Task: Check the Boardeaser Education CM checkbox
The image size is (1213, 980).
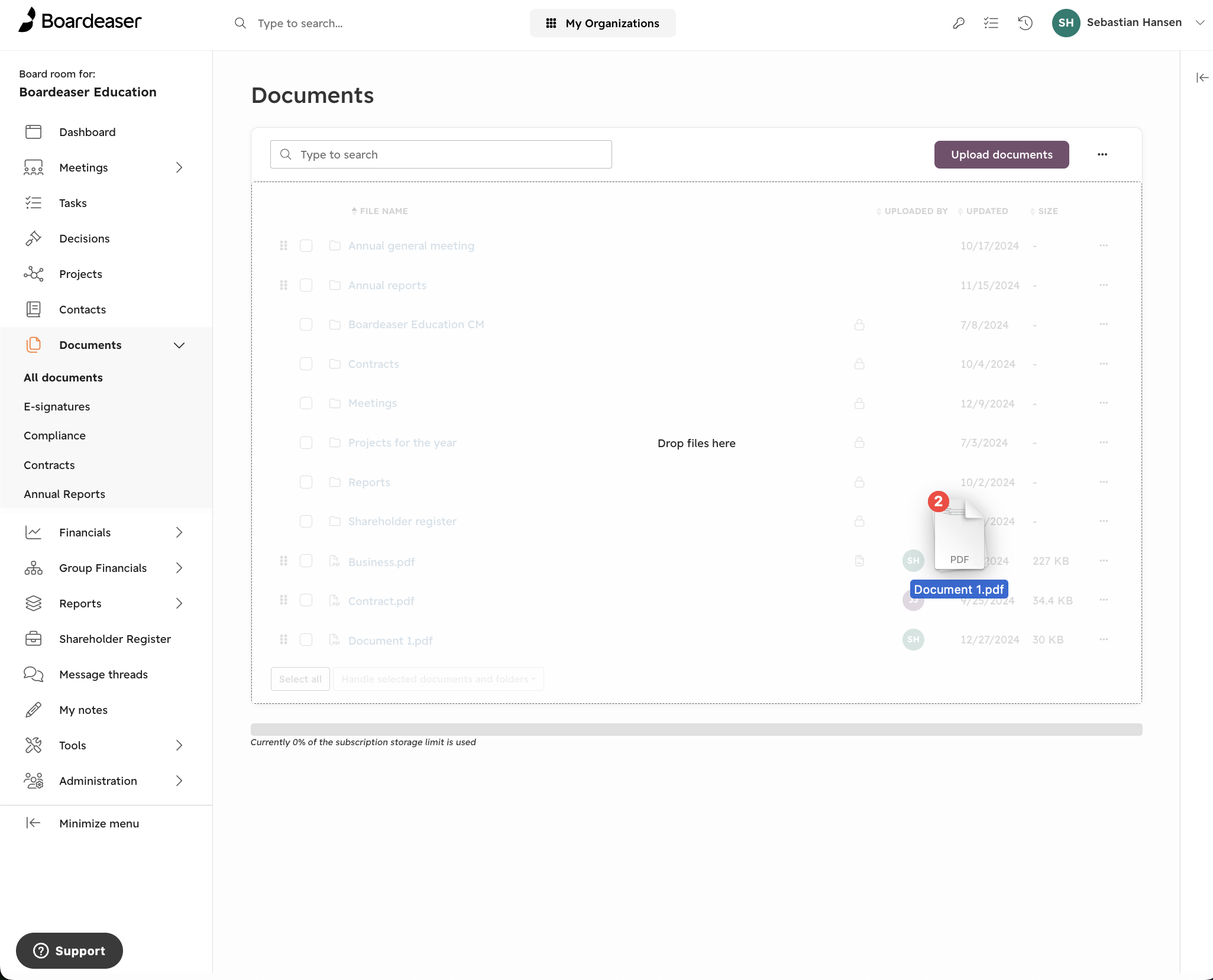Action: click(306, 324)
